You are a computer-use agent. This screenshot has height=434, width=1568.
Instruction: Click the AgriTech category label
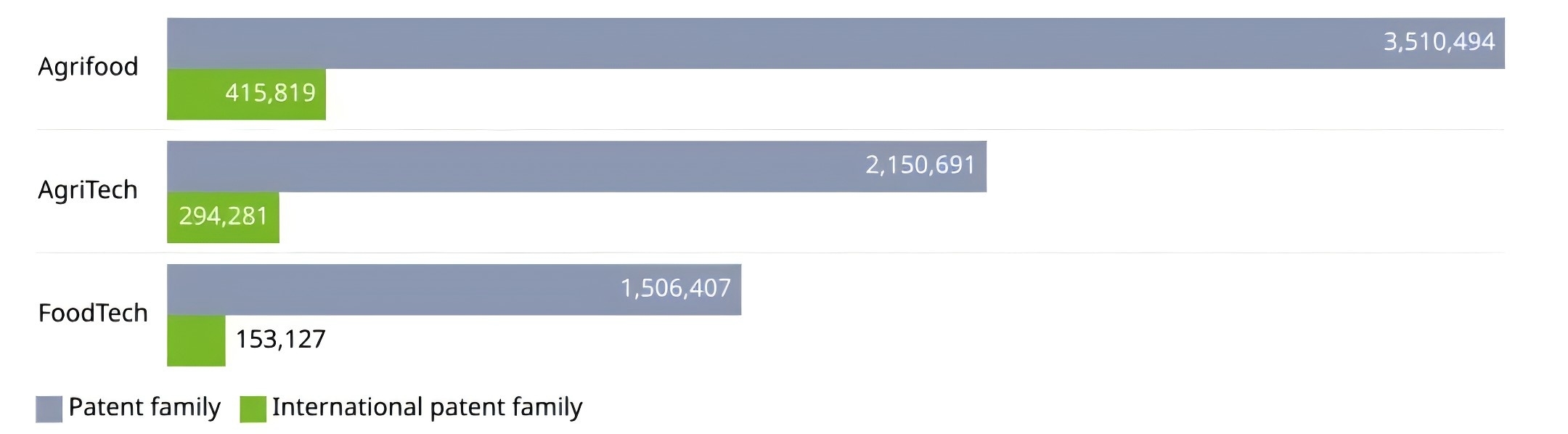coord(88,190)
